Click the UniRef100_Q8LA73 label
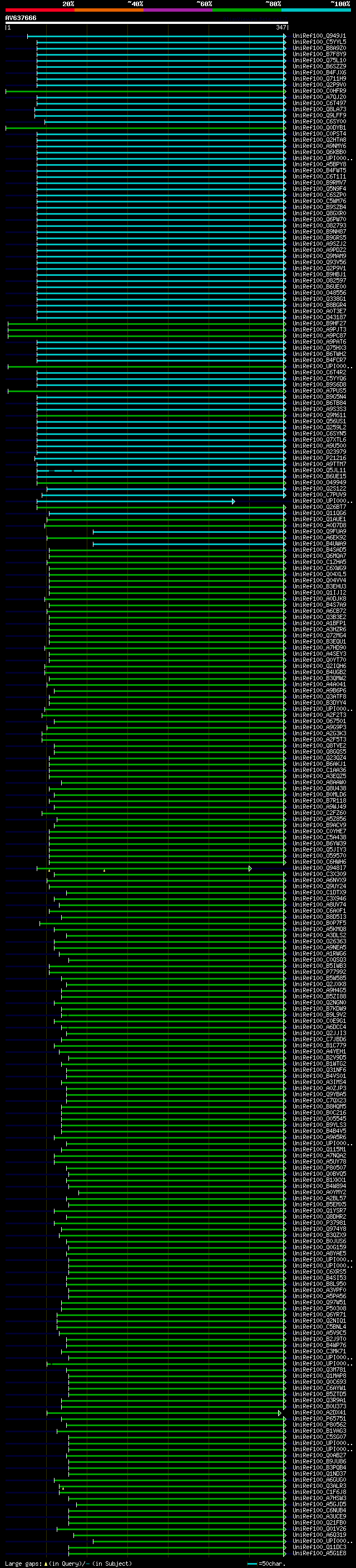356x1568 pixels. tap(319, 110)
